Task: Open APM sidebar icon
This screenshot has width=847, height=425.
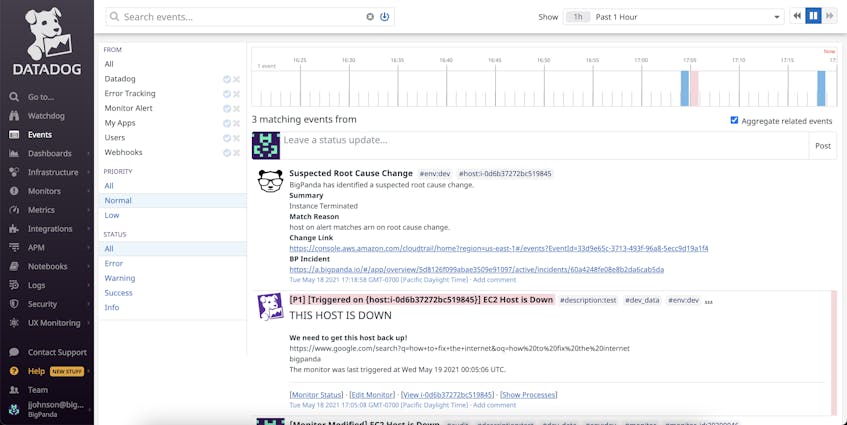Action: [14, 247]
